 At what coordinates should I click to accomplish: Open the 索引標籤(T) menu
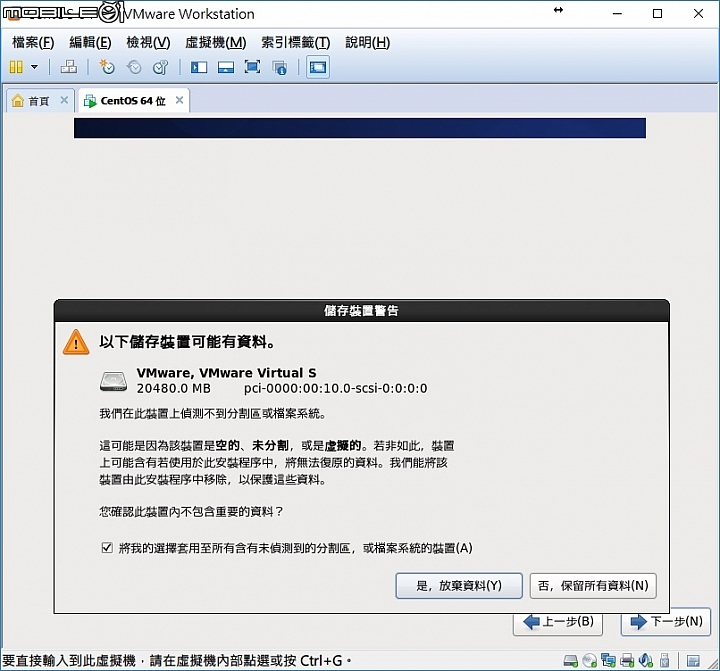[x=296, y=42]
